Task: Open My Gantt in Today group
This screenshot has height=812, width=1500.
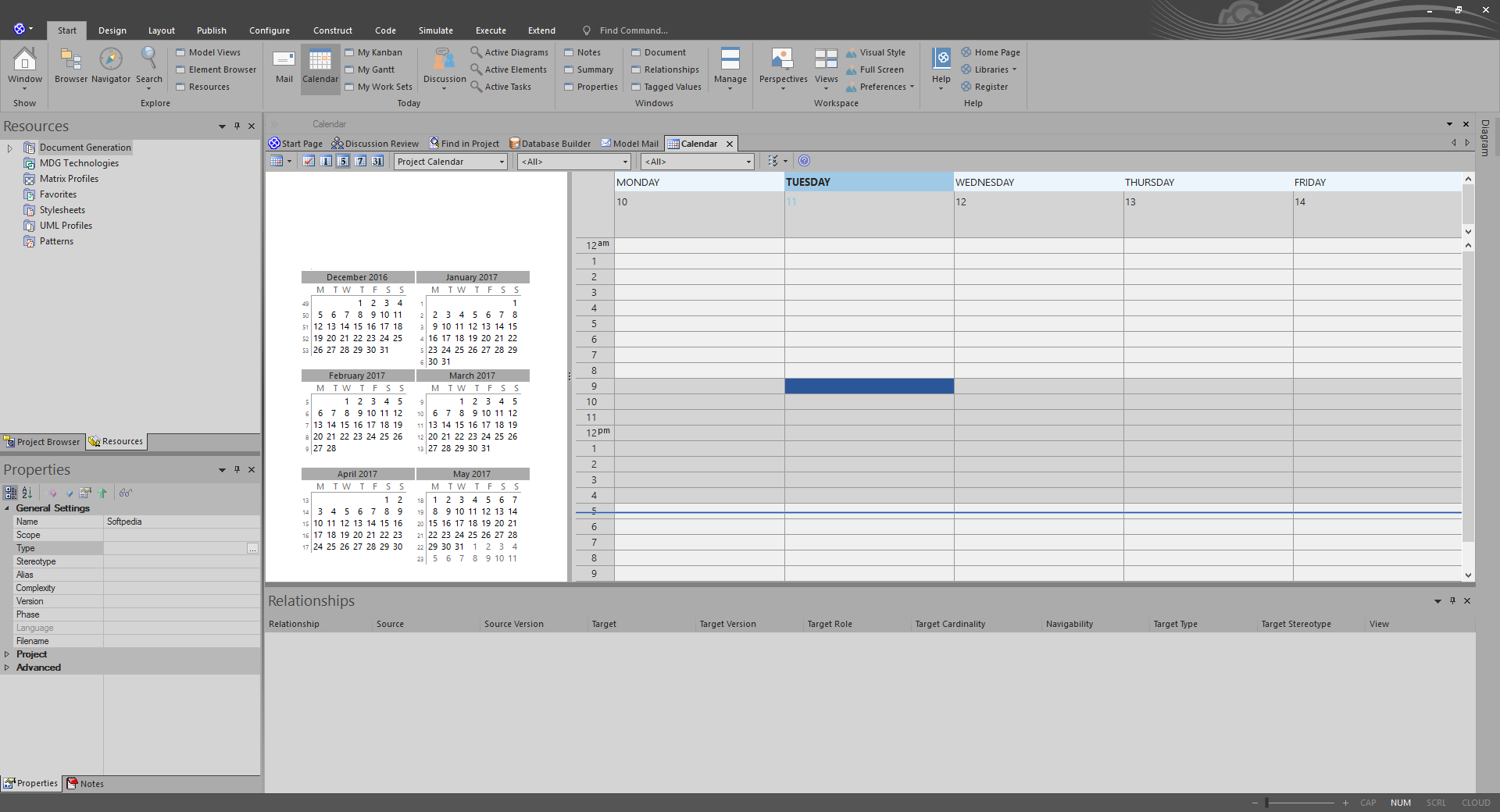Action: click(x=370, y=69)
